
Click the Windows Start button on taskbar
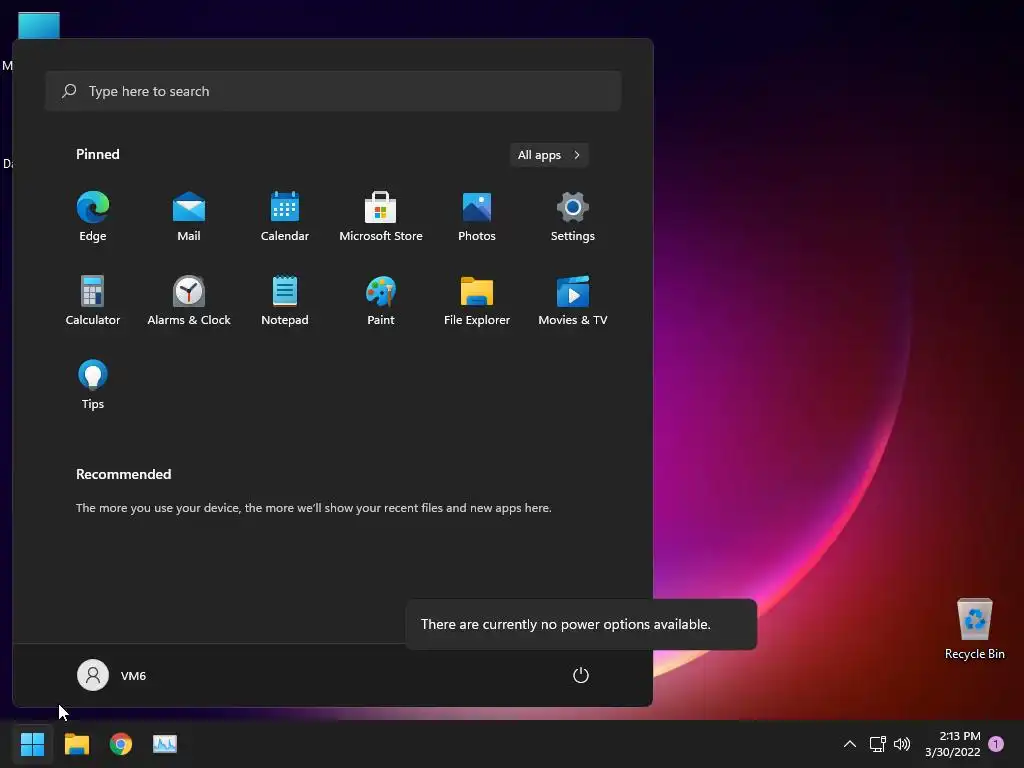click(x=32, y=744)
